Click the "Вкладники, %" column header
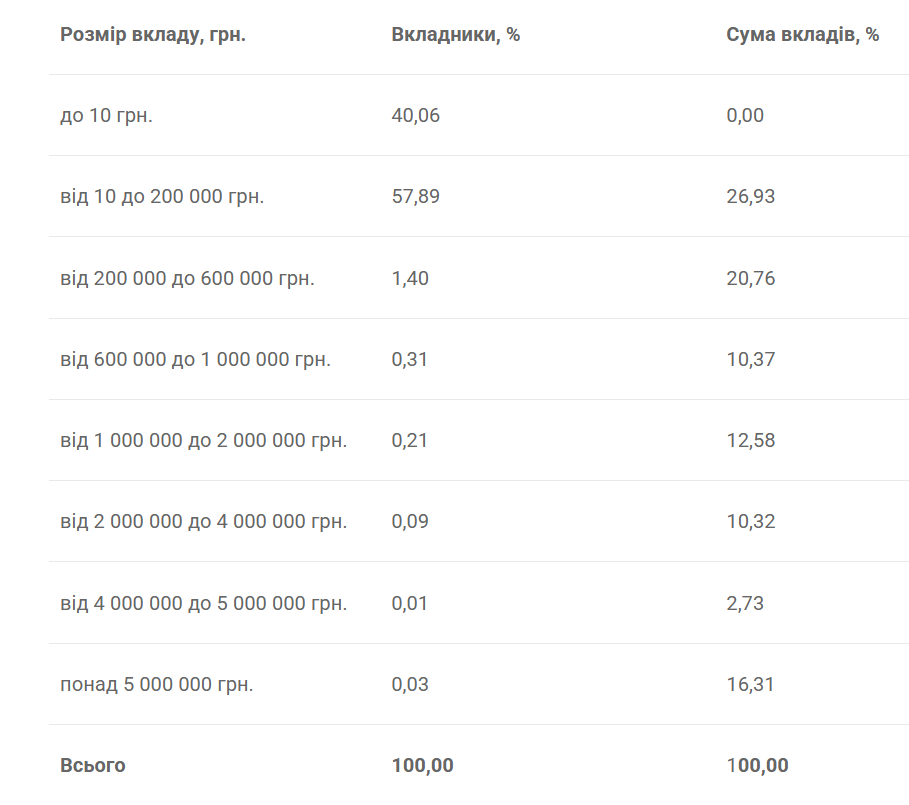The image size is (909, 805). tap(455, 34)
